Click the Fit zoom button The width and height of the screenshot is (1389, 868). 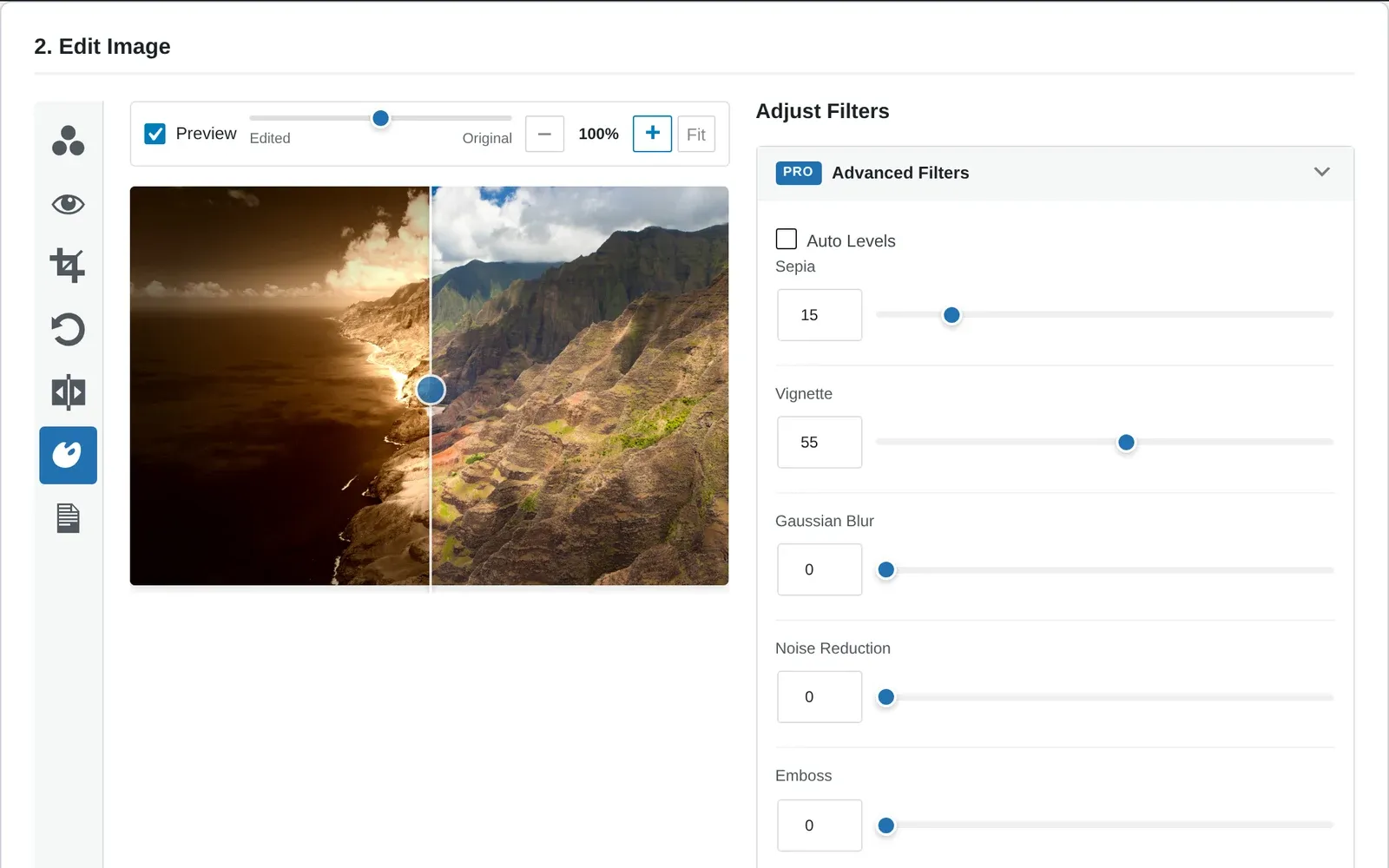coord(695,135)
